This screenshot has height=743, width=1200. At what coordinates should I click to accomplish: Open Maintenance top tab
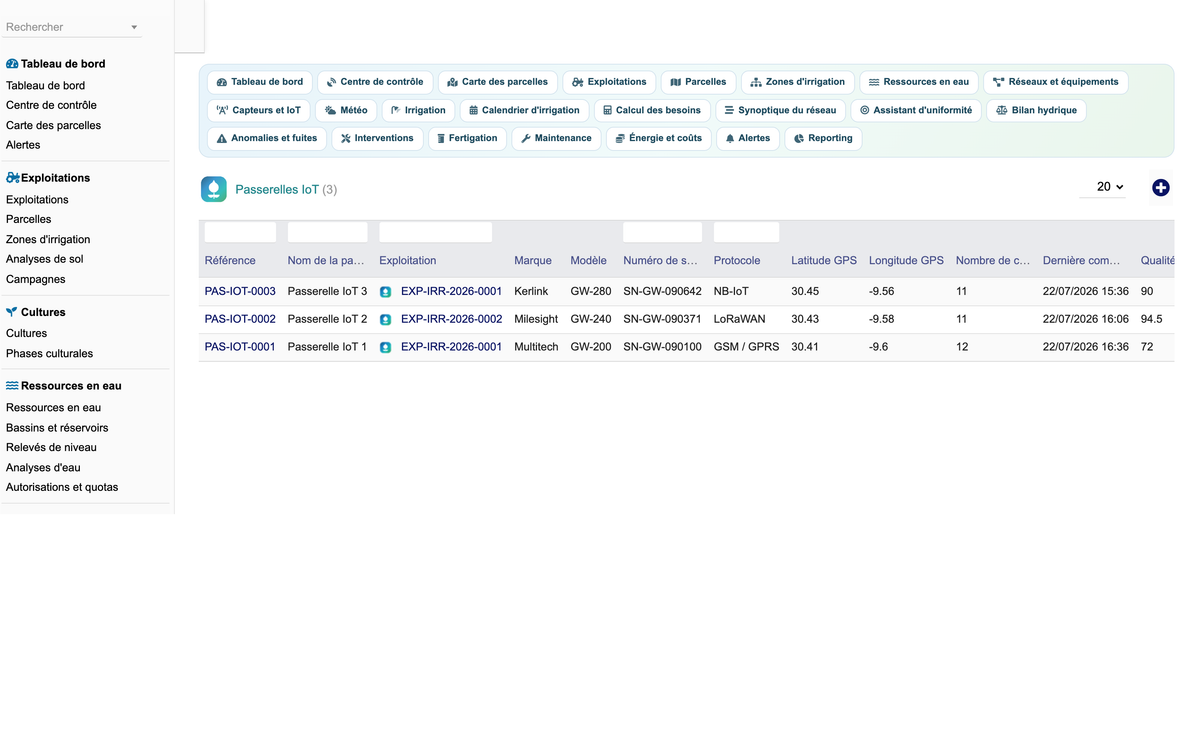(x=556, y=138)
